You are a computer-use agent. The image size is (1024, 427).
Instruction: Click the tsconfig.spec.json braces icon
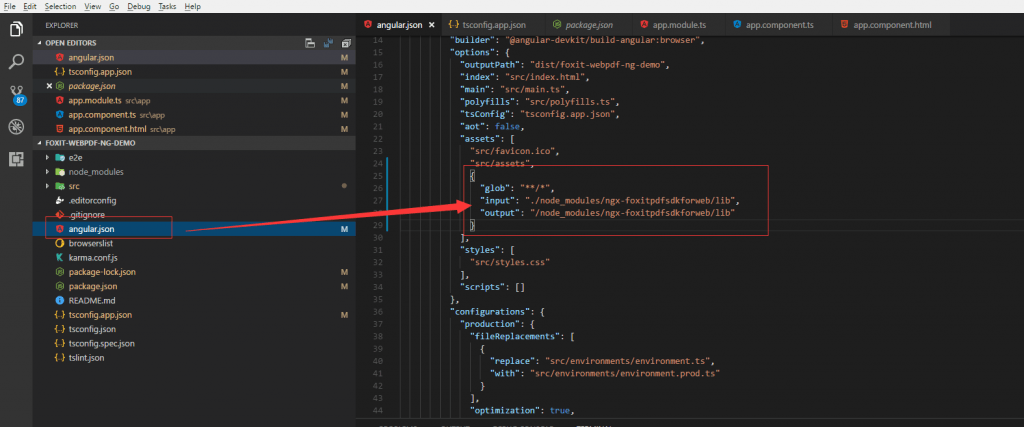pos(59,343)
